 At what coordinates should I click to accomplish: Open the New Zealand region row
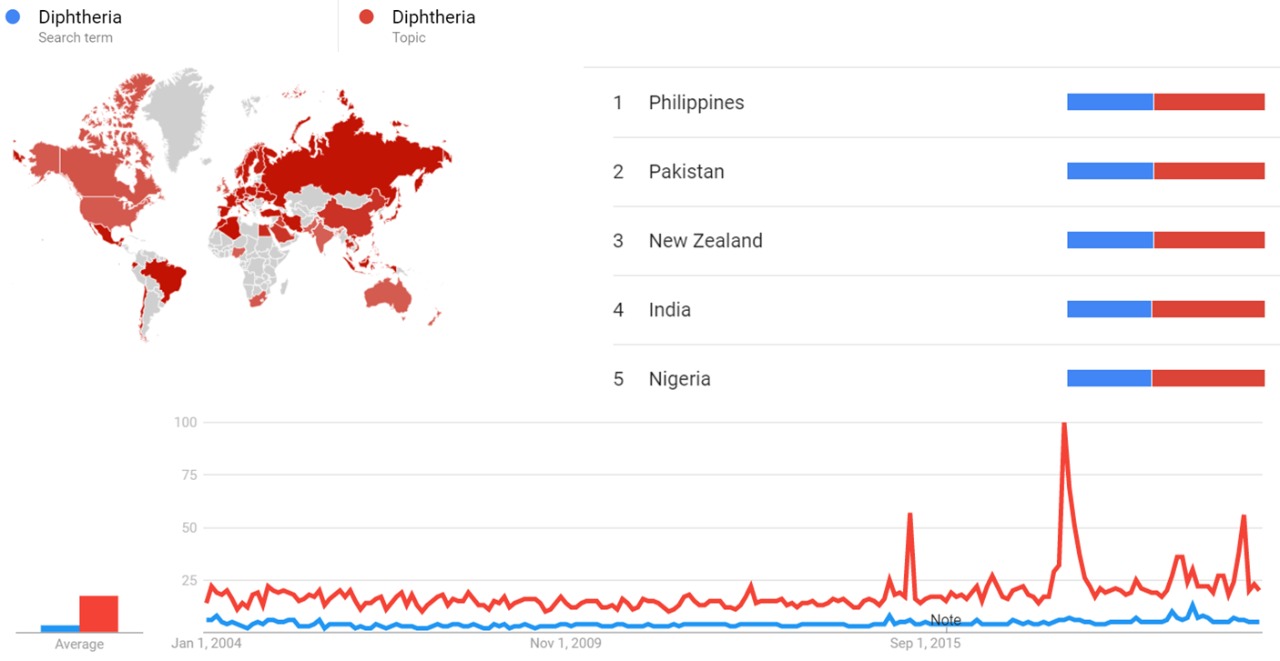tap(705, 241)
